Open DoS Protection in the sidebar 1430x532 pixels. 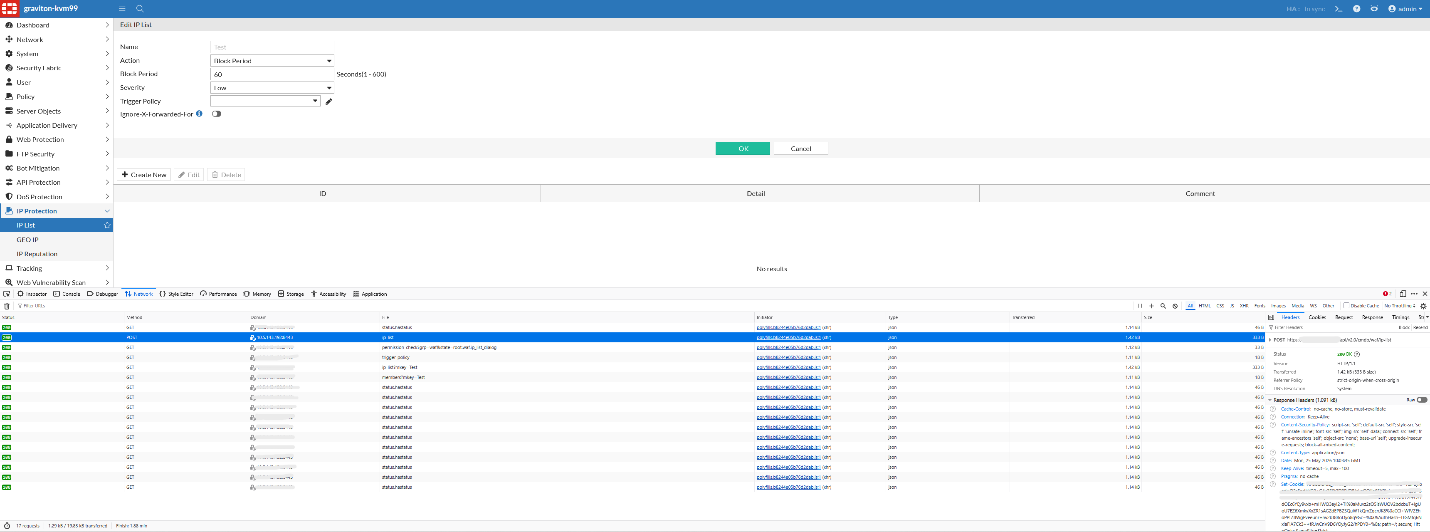[56, 197]
